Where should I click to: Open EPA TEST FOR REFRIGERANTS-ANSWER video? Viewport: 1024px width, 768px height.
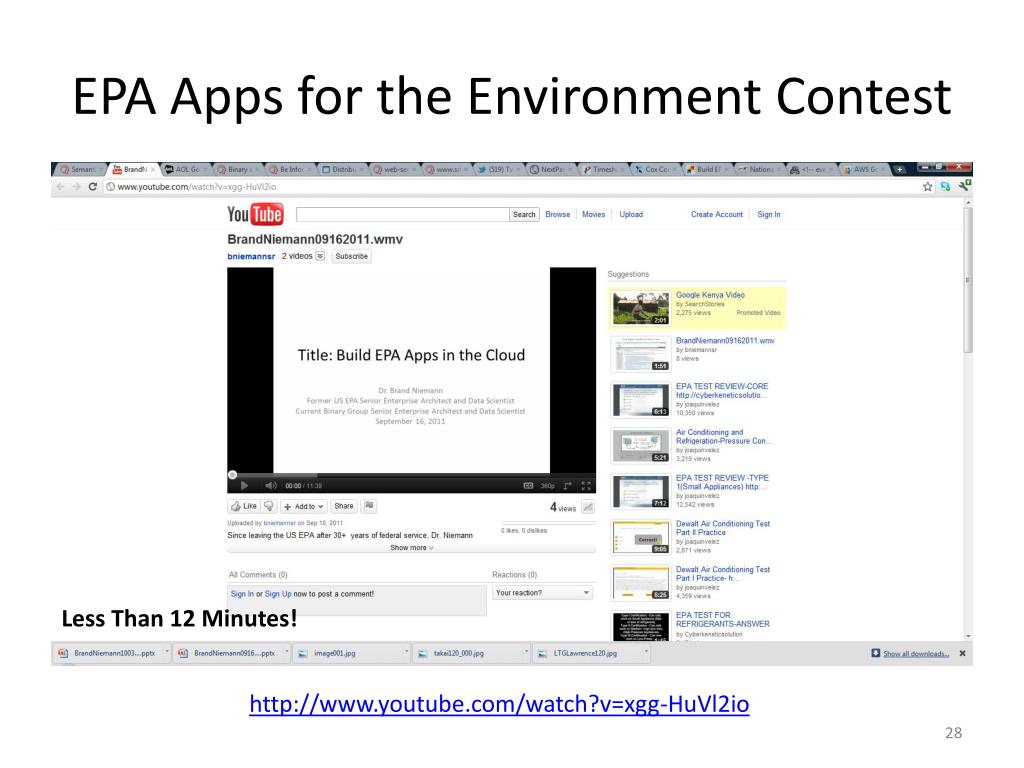(x=723, y=619)
